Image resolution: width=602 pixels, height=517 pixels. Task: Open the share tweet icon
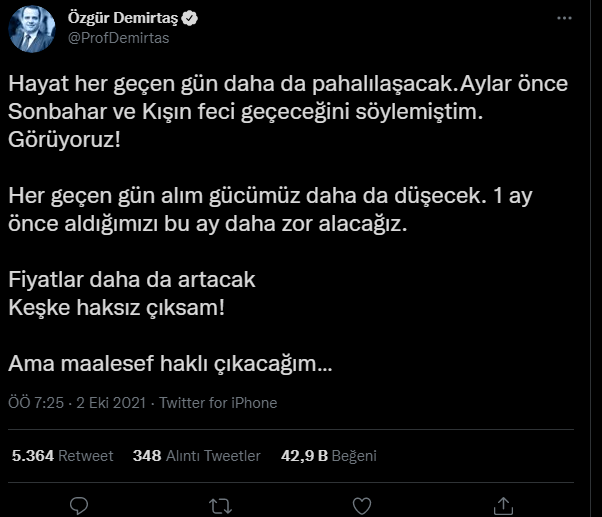[x=504, y=503]
